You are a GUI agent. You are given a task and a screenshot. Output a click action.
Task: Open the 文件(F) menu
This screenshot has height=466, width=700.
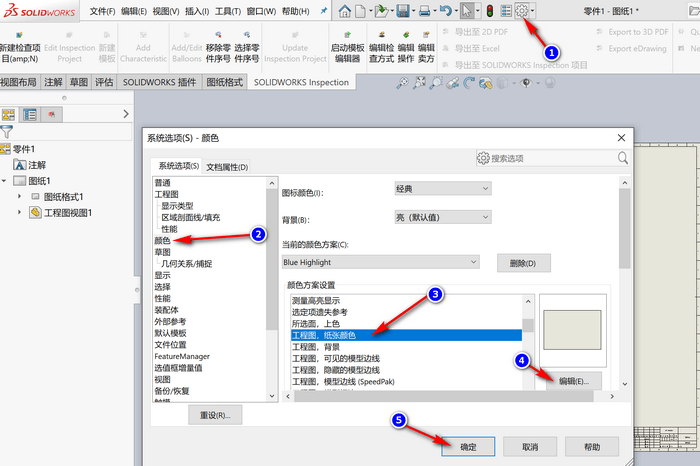pyautogui.click(x=102, y=11)
